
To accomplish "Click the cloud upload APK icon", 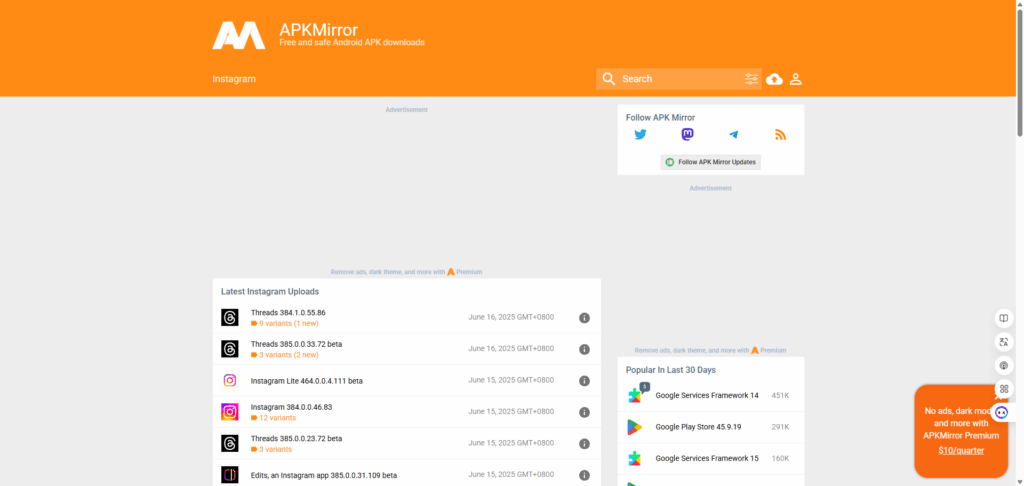I will click(x=775, y=79).
